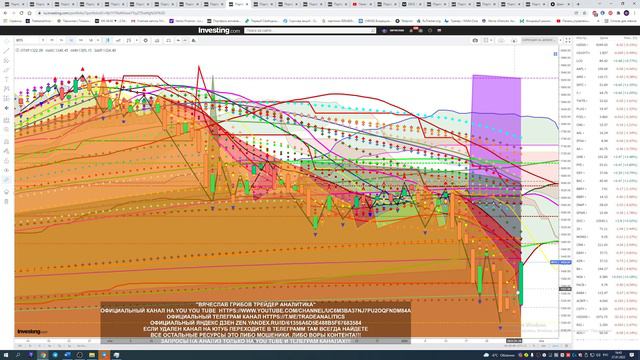Click the LCO row in watchlist

coord(606,61)
